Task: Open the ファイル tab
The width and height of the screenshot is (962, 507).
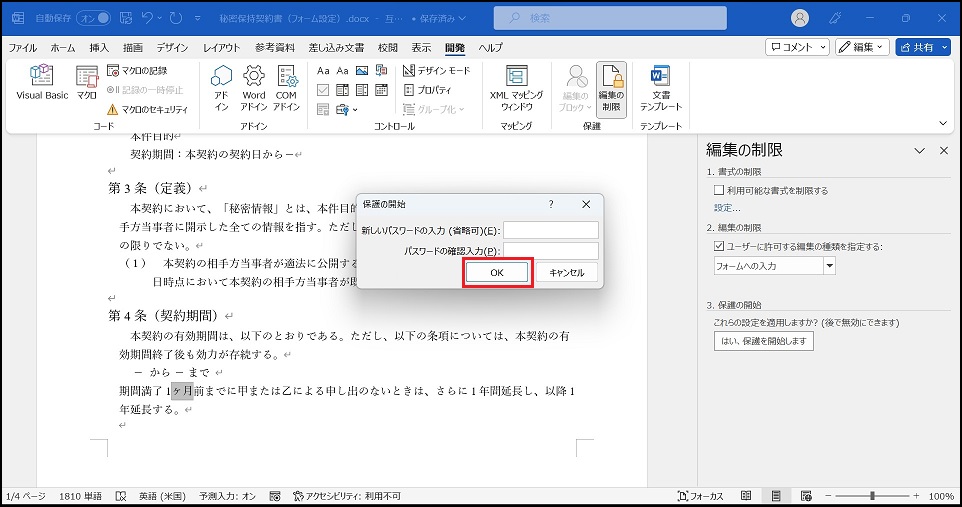Action: (23, 47)
